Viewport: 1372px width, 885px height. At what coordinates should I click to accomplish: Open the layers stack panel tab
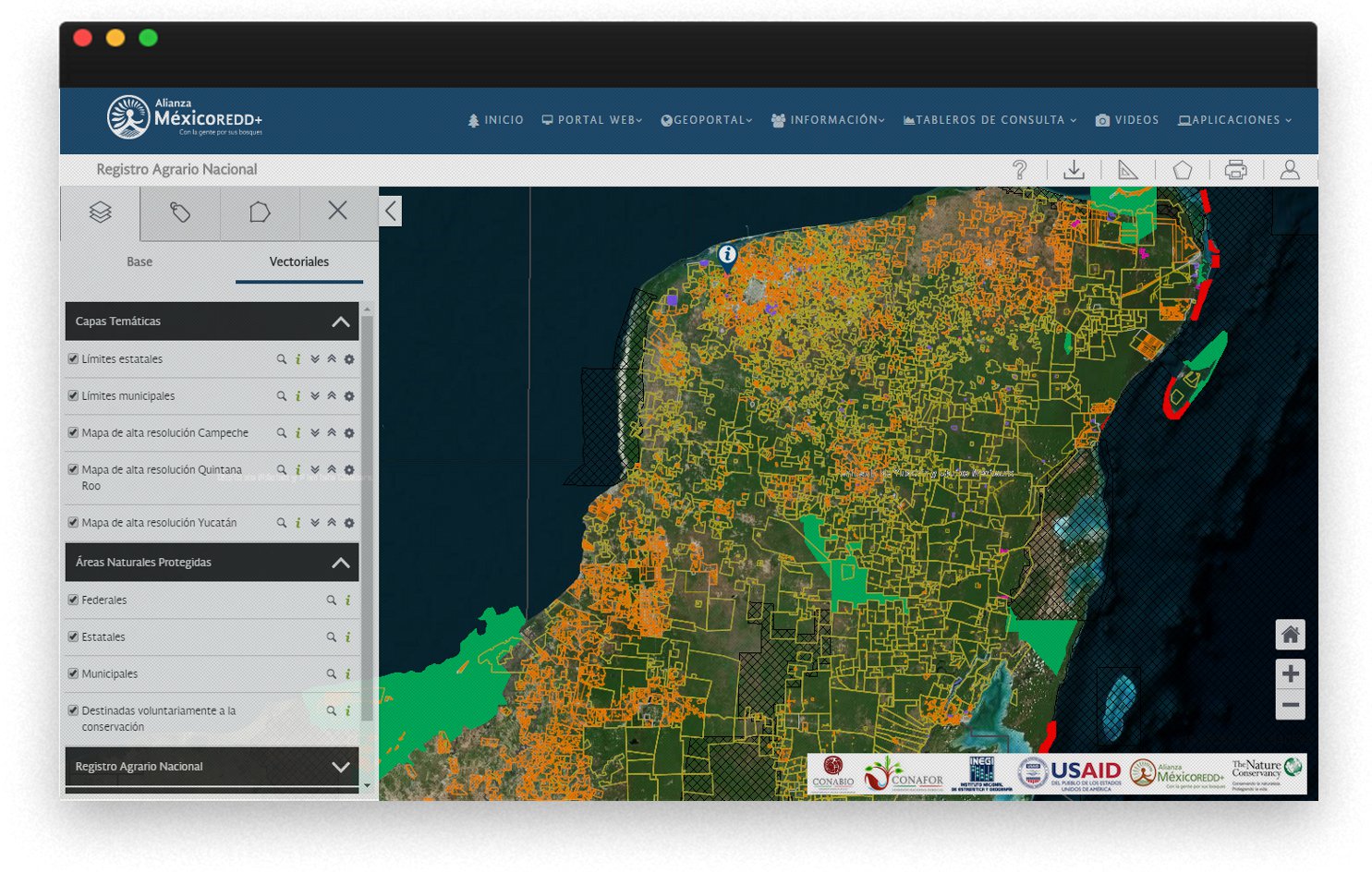(x=101, y=212)
